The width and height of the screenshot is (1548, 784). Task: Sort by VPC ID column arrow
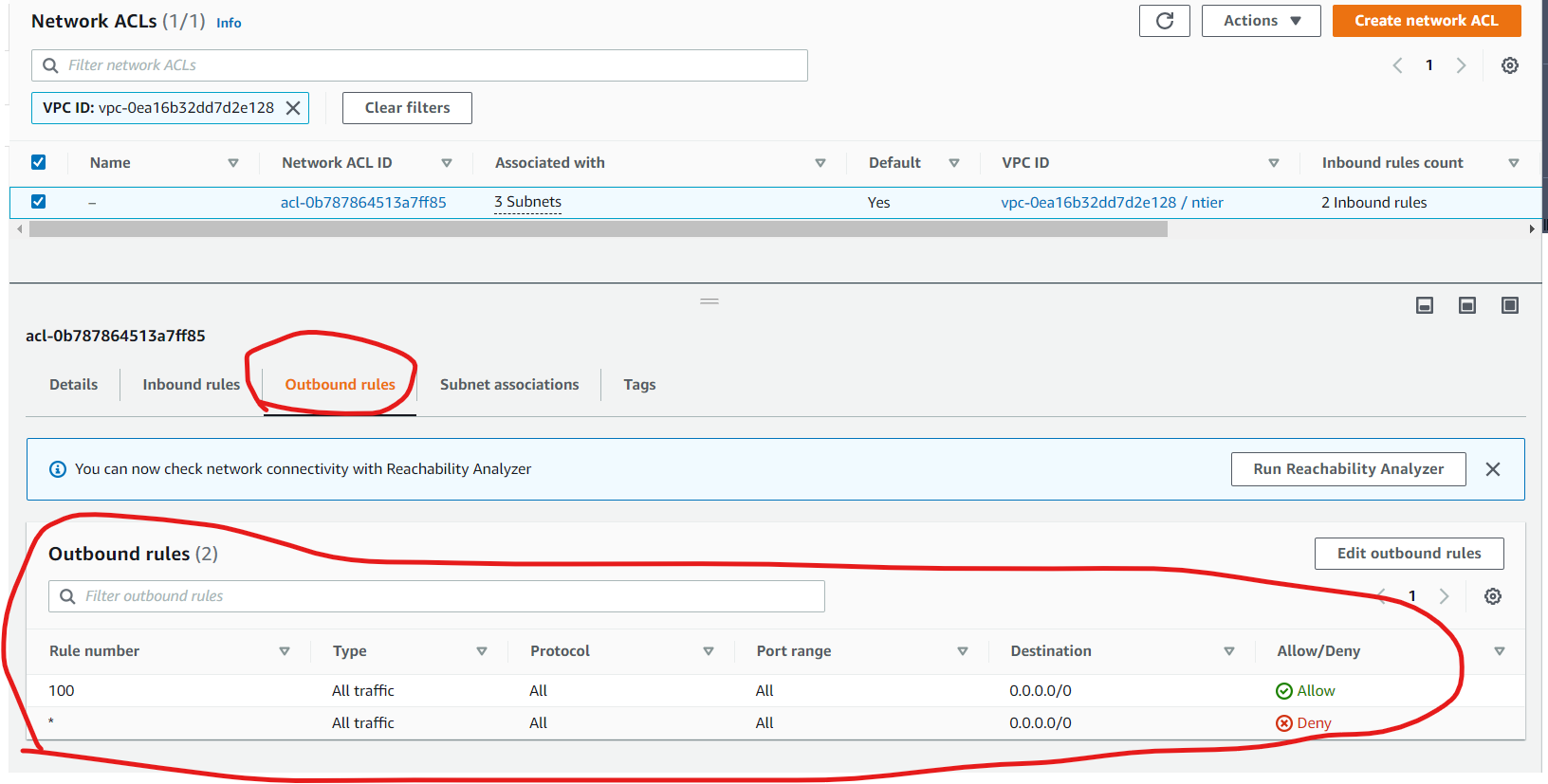(1274, 163)
